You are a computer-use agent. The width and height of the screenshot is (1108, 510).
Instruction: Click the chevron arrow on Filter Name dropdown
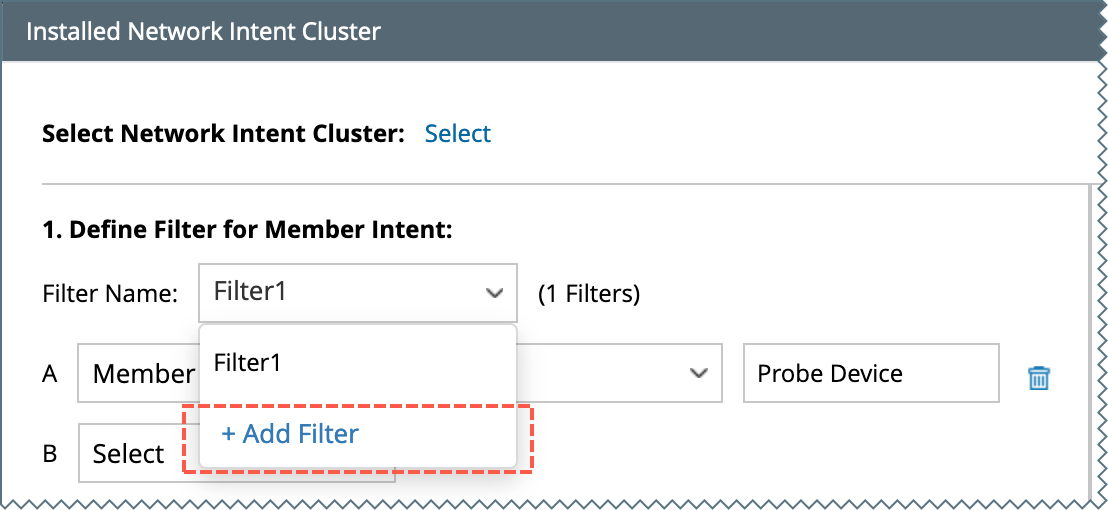(x=494, y=293)
